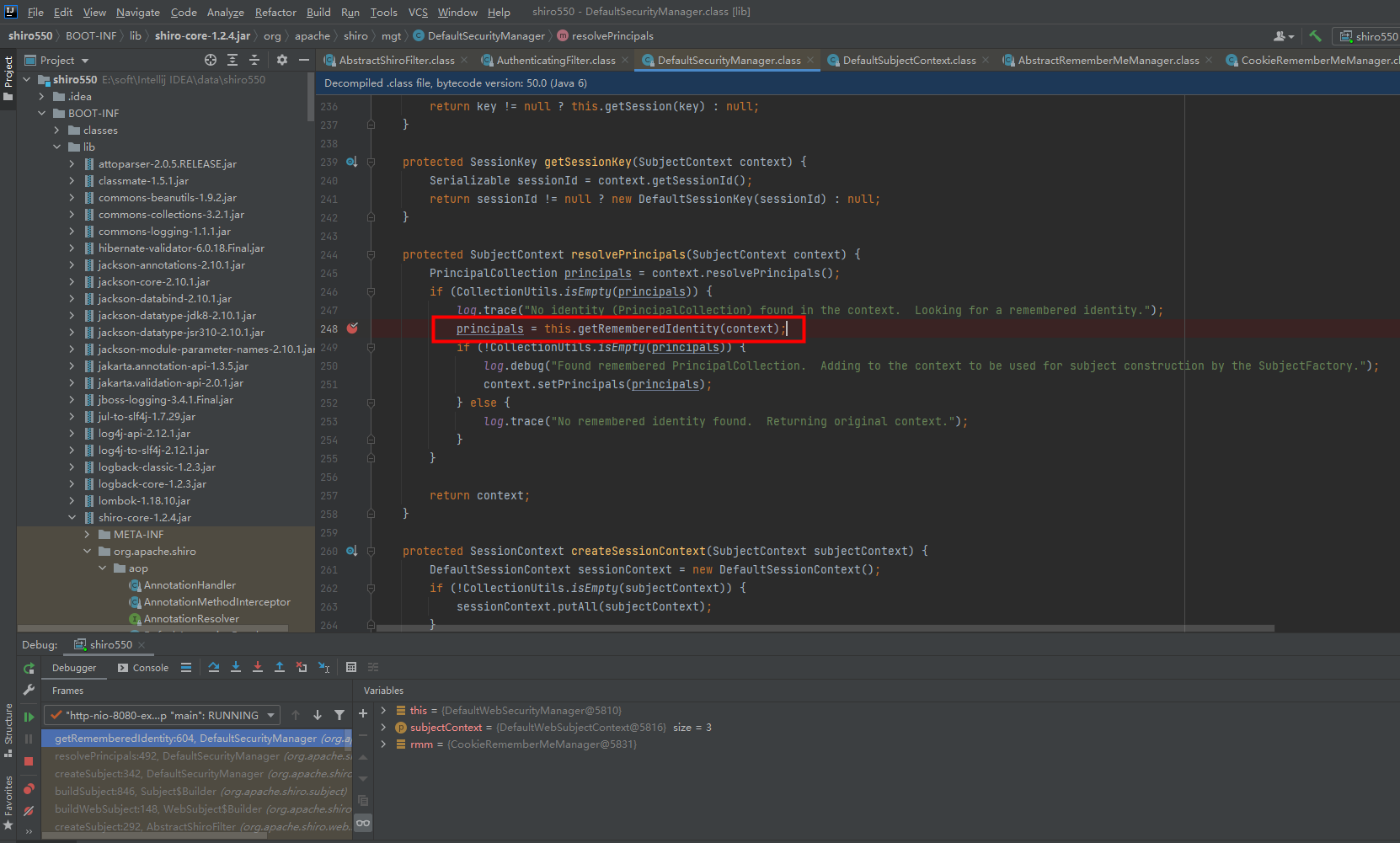The image size is (1400, 843).
Task: Resume program with the green play icon
Action: [29, 717]
